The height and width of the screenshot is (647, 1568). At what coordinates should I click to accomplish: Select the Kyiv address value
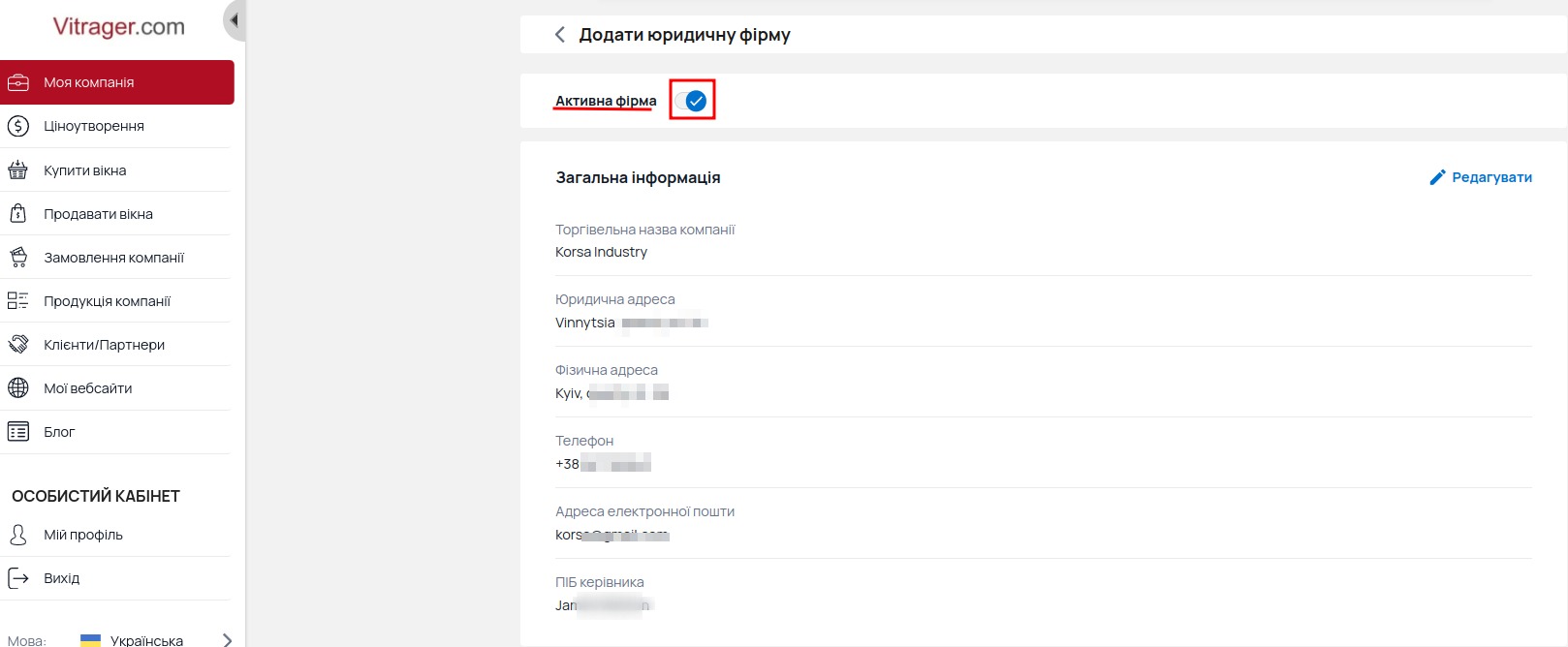tap(612, 393)
